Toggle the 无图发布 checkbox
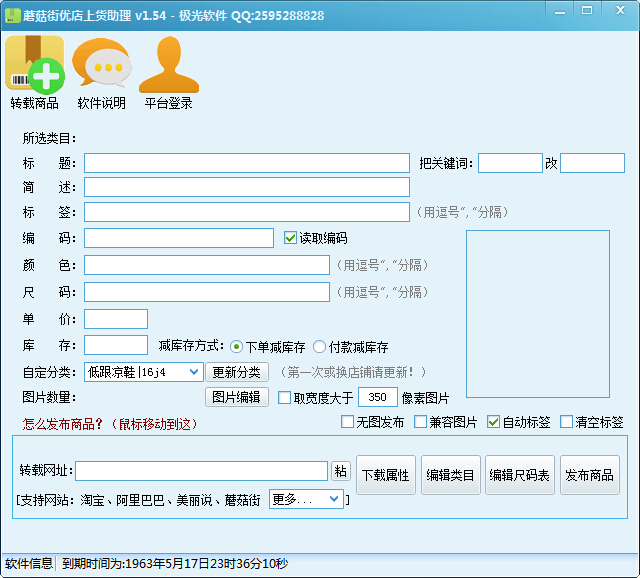Screen dimensions: 640x578 point(348,422)
